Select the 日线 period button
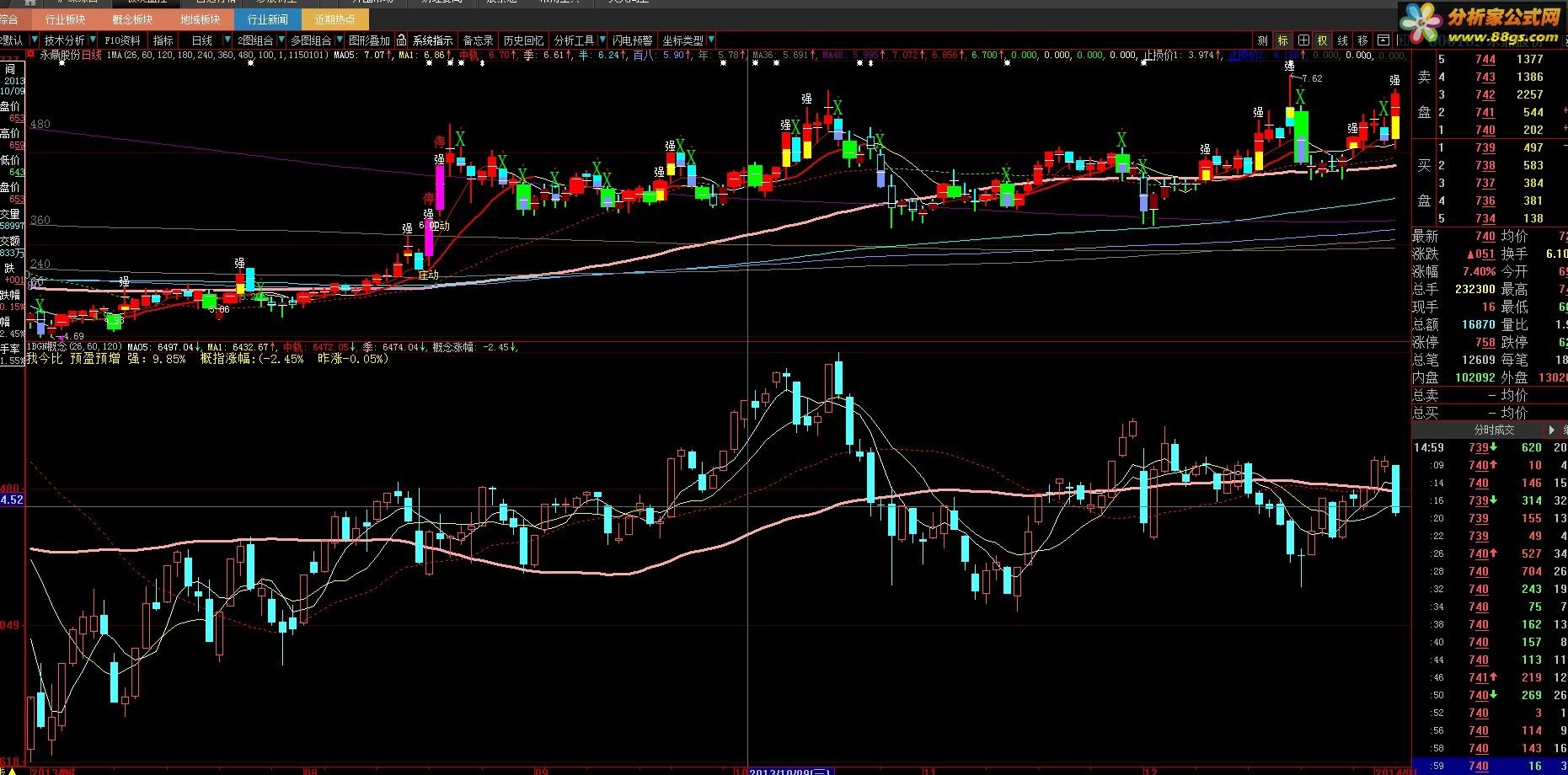The height and width of the screenshot is (775, 1568). [202, 40]
